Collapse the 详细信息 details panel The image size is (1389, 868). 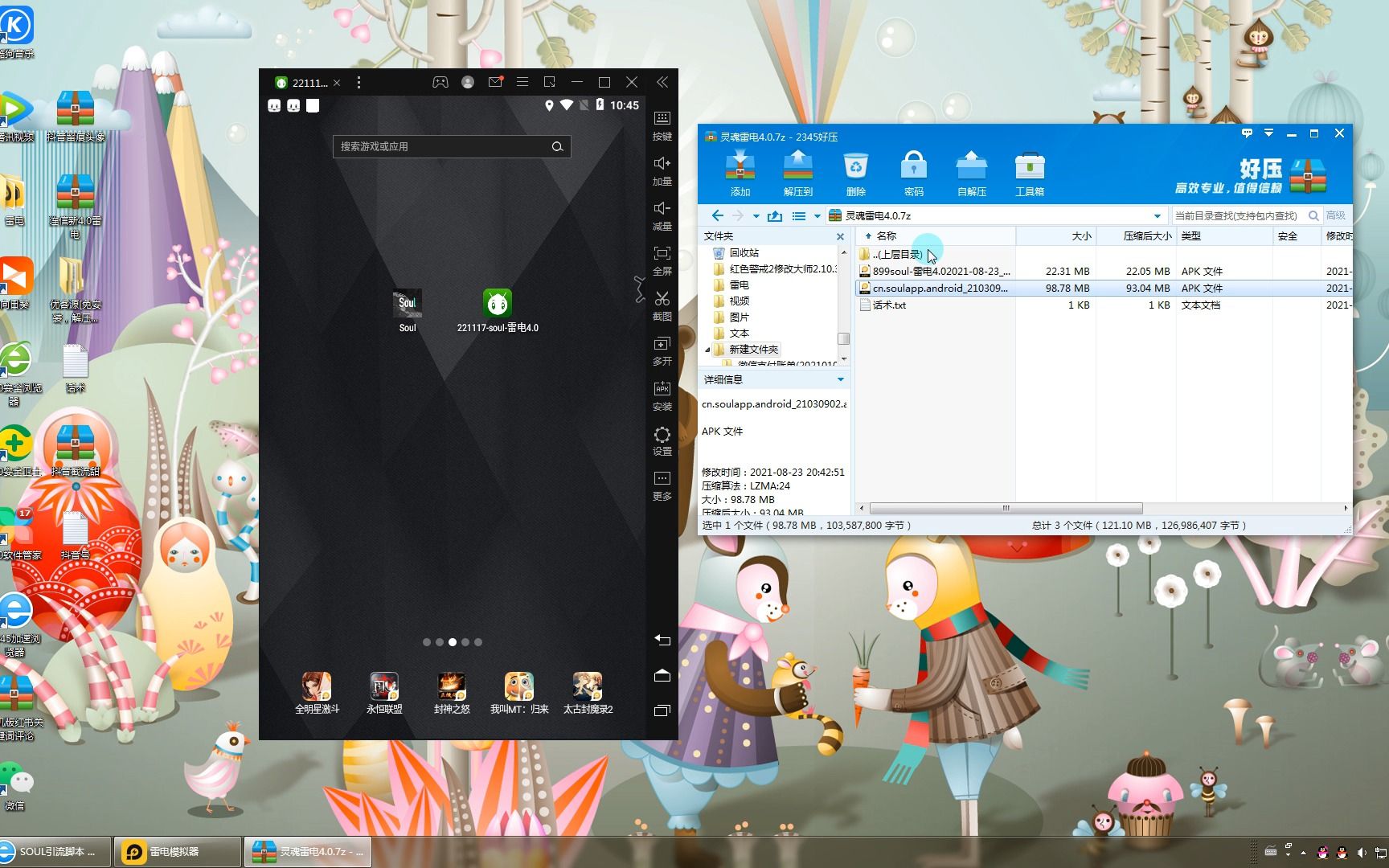[x=841, y=379]
